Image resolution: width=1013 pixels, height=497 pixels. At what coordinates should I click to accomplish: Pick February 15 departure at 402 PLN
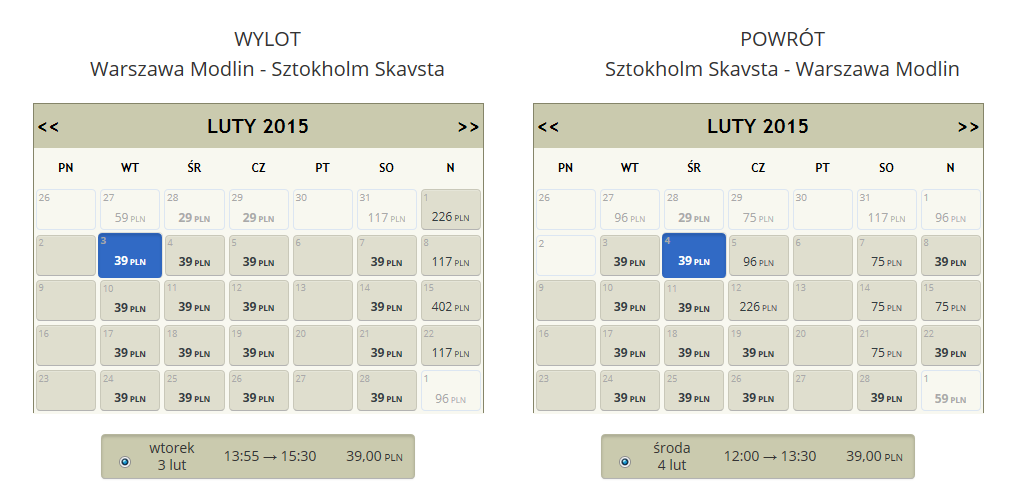[451, 301]
